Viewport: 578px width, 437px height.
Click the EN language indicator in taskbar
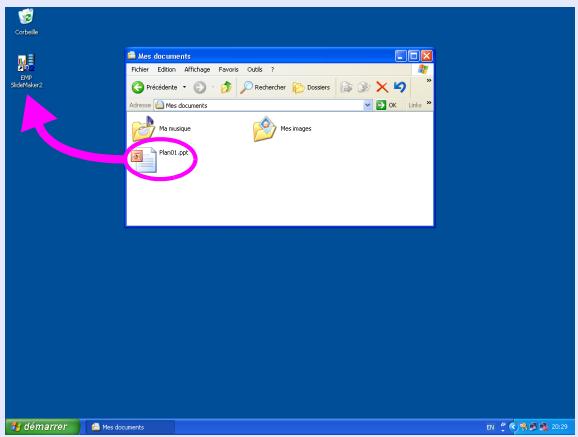coord(490,427)
